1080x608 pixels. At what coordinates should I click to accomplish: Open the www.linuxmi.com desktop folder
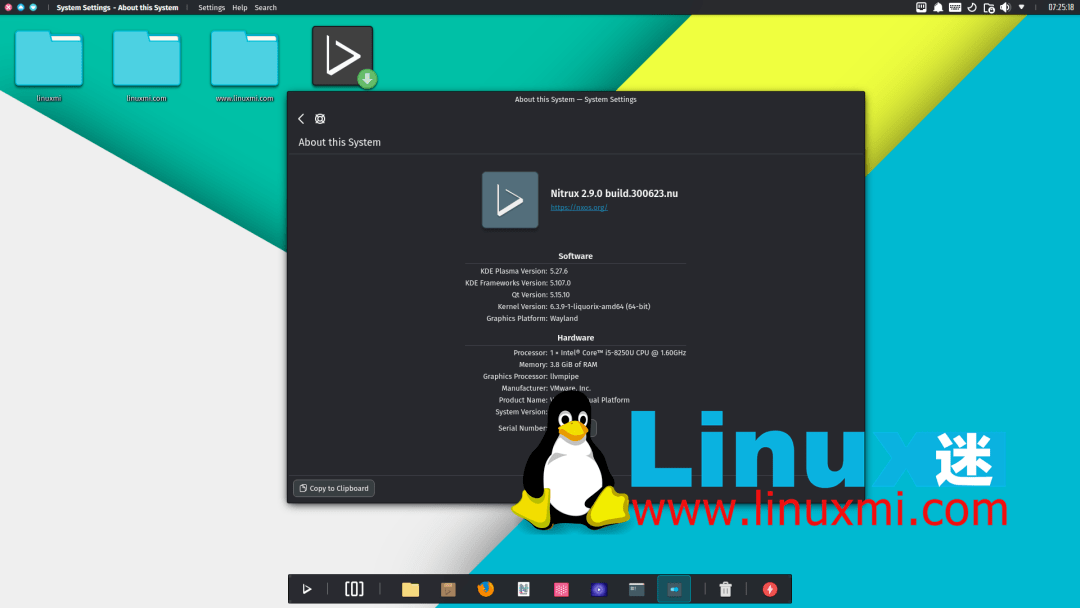coord(243,57)
